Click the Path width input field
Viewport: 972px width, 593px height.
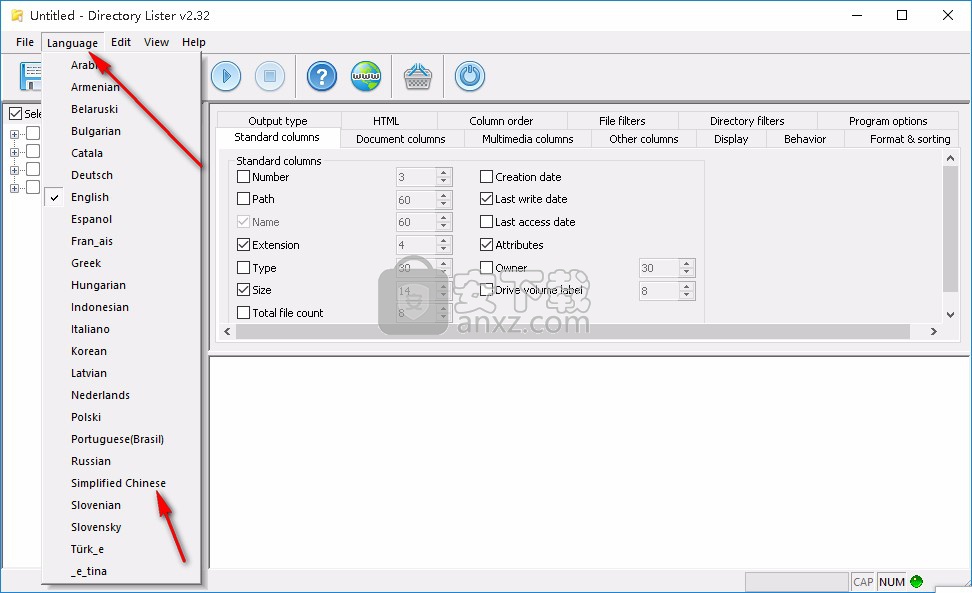(416, 200)
